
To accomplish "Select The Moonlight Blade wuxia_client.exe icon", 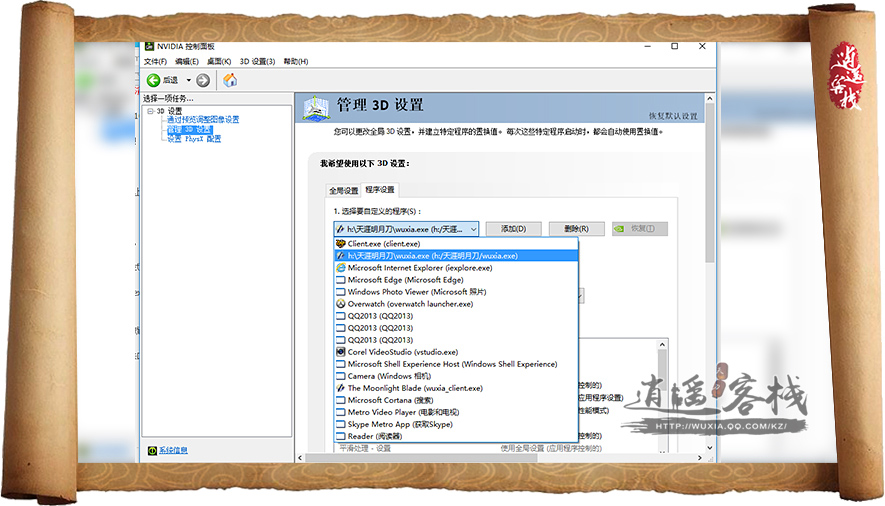I will tap(340, 388).
